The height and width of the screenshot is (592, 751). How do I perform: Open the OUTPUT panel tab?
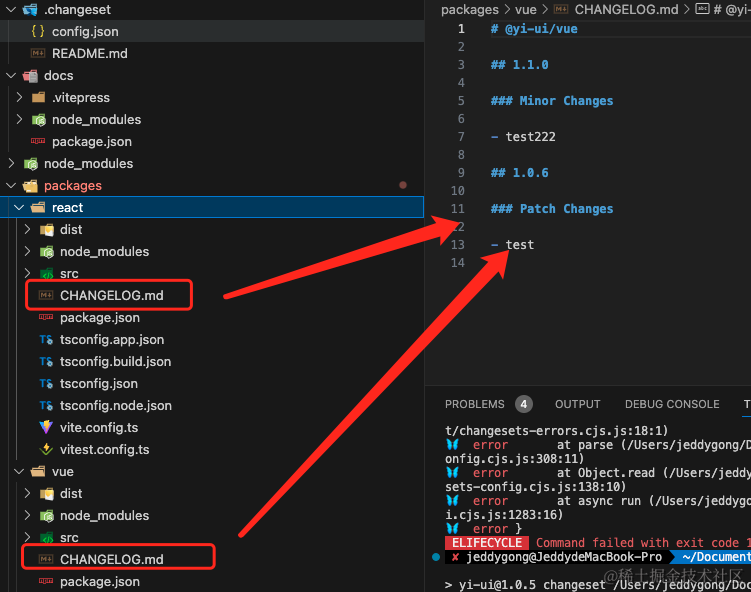pos(578,404)
